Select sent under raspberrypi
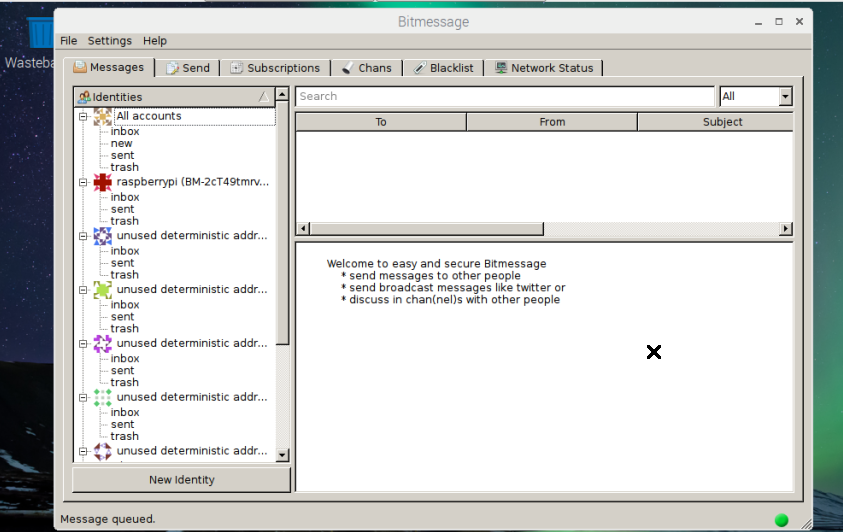Viewport: 843px width, 532px height. 123,209
